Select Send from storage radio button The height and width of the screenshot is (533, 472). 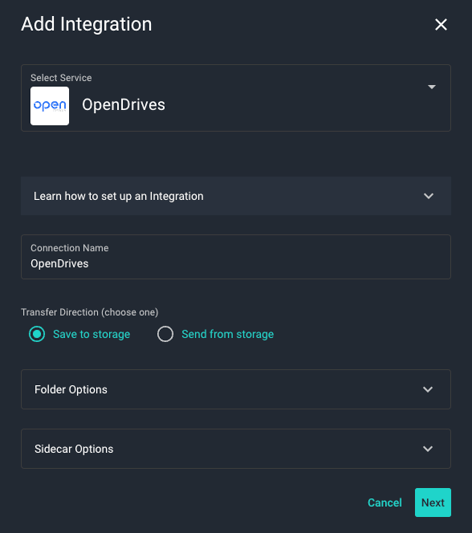pos(165,334)
